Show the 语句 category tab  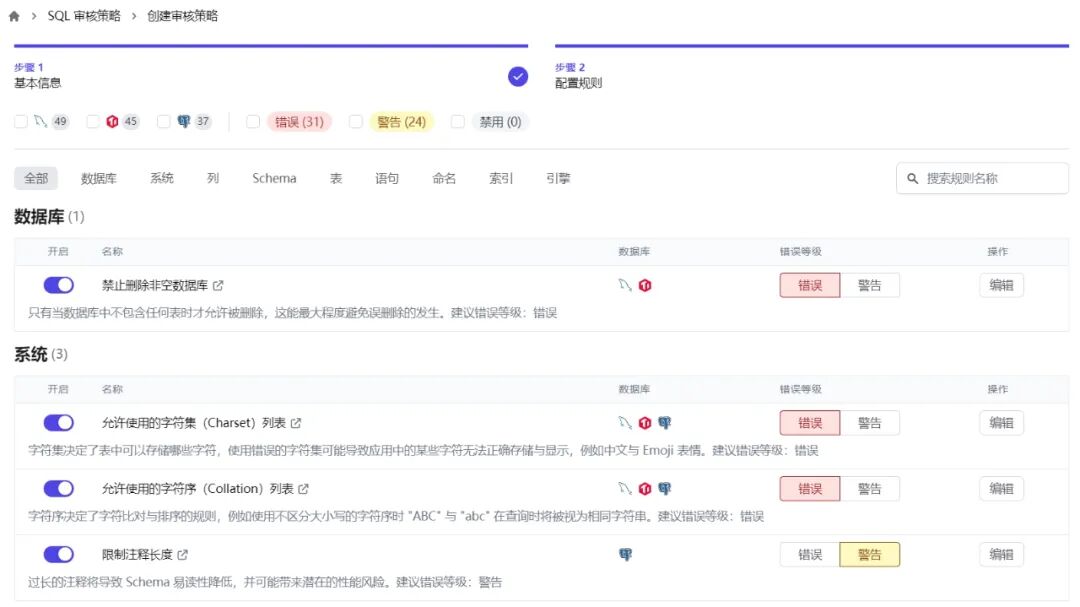click(387, 178)
